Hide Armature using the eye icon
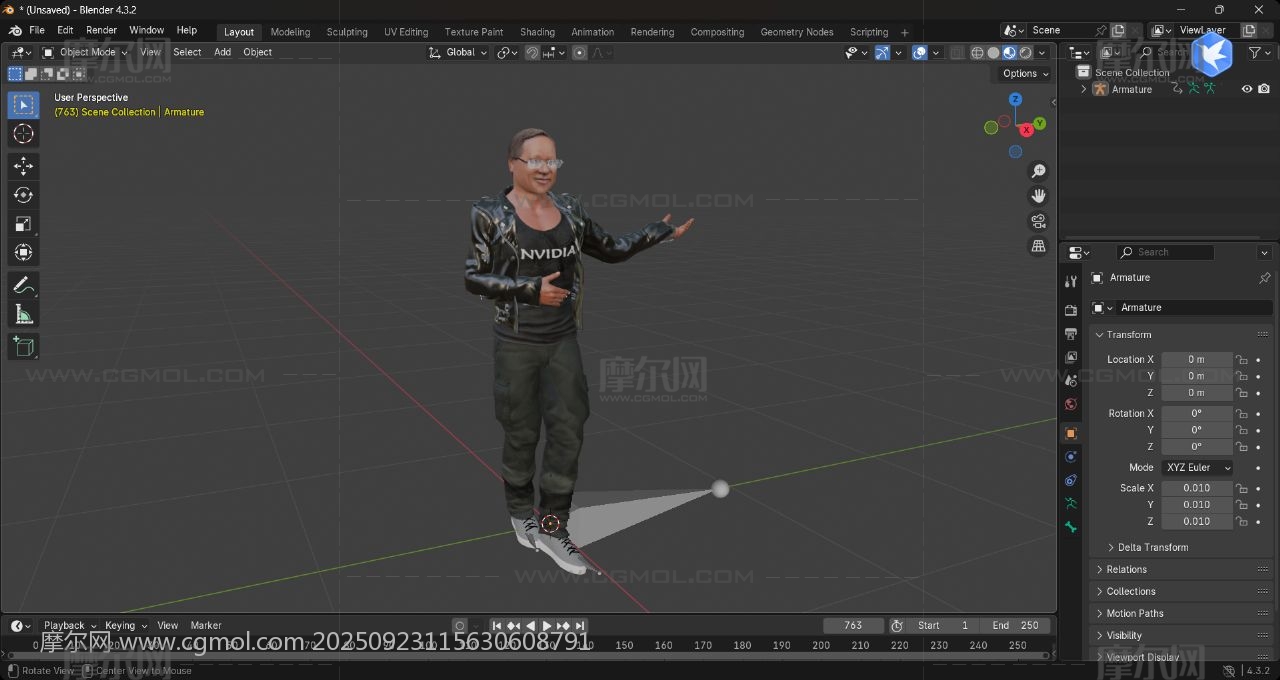Image resolution: width=1280 pixels, height=680 pixels. click(x=1247, y=89)
